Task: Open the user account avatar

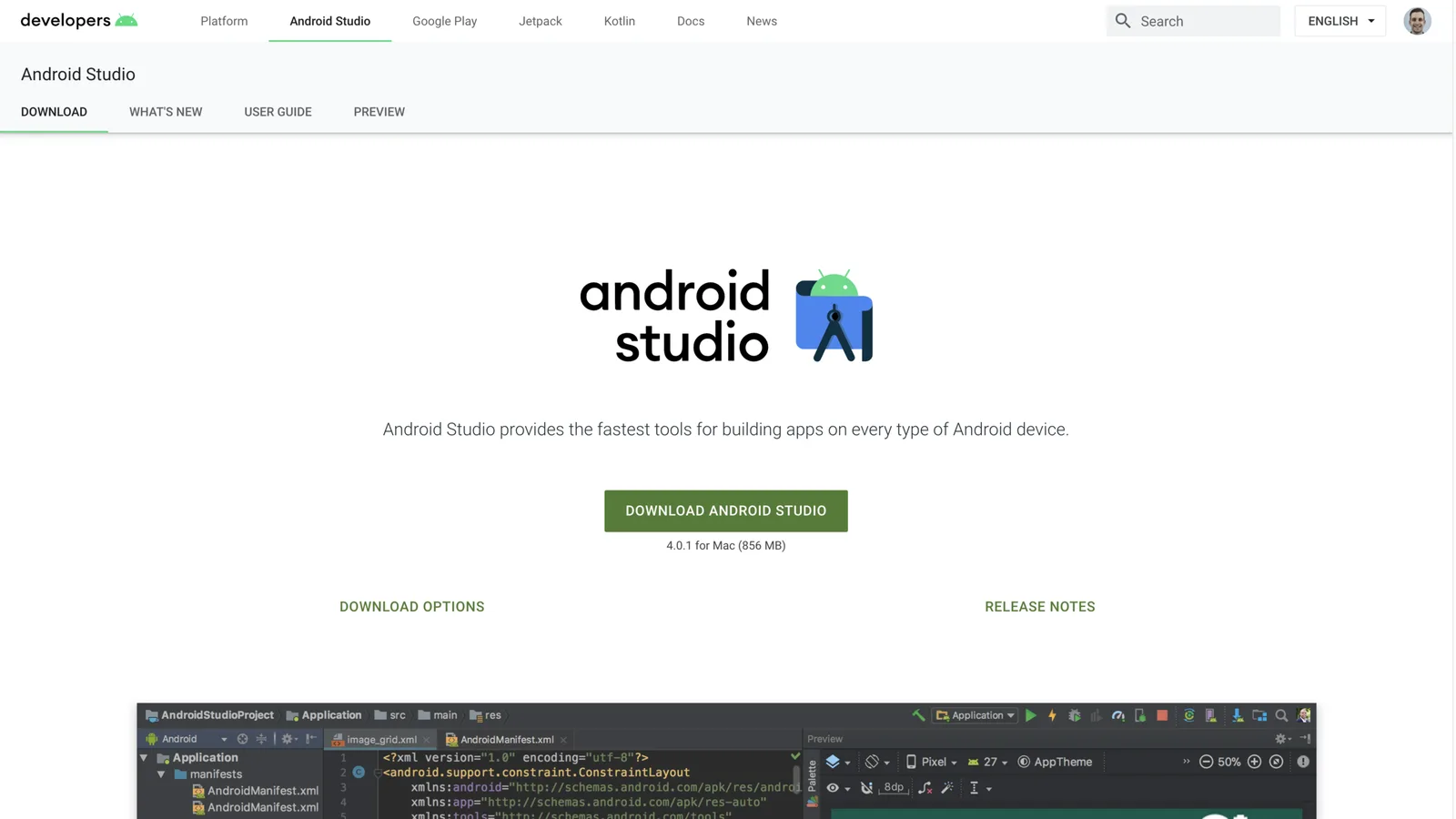Action: [x=1417, y=21]
